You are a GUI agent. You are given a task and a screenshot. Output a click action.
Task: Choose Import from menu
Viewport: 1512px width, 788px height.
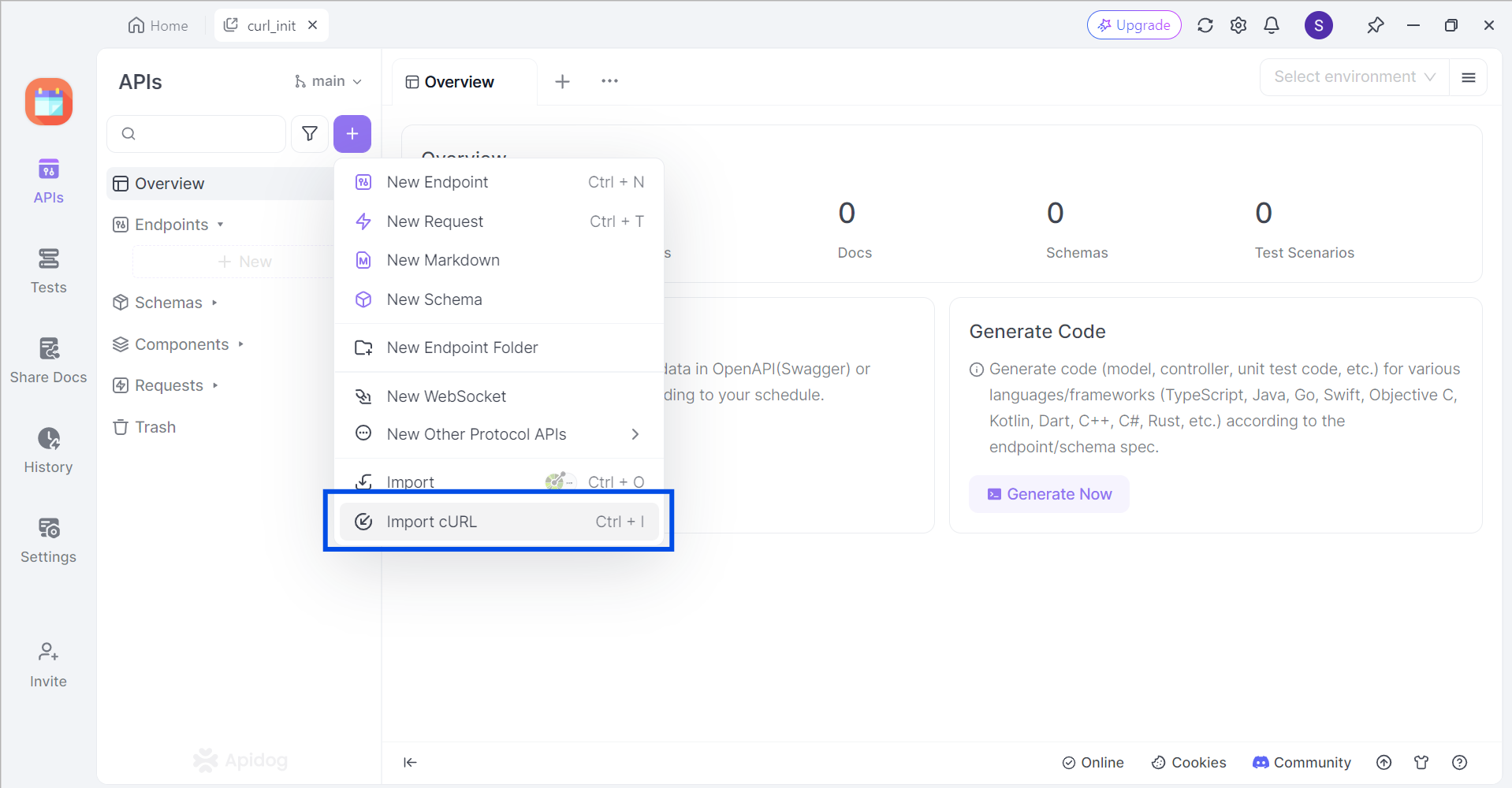click(x=499, y=481)
